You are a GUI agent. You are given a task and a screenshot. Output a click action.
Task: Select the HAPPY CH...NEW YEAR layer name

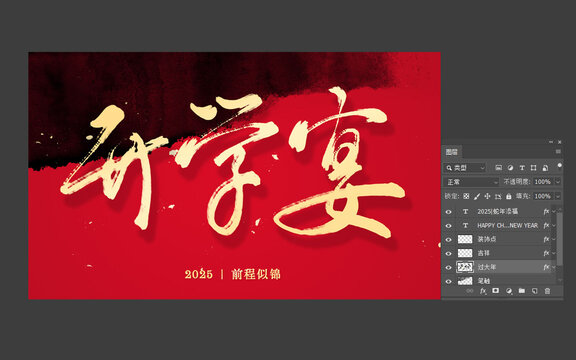[x=508, y=226]
